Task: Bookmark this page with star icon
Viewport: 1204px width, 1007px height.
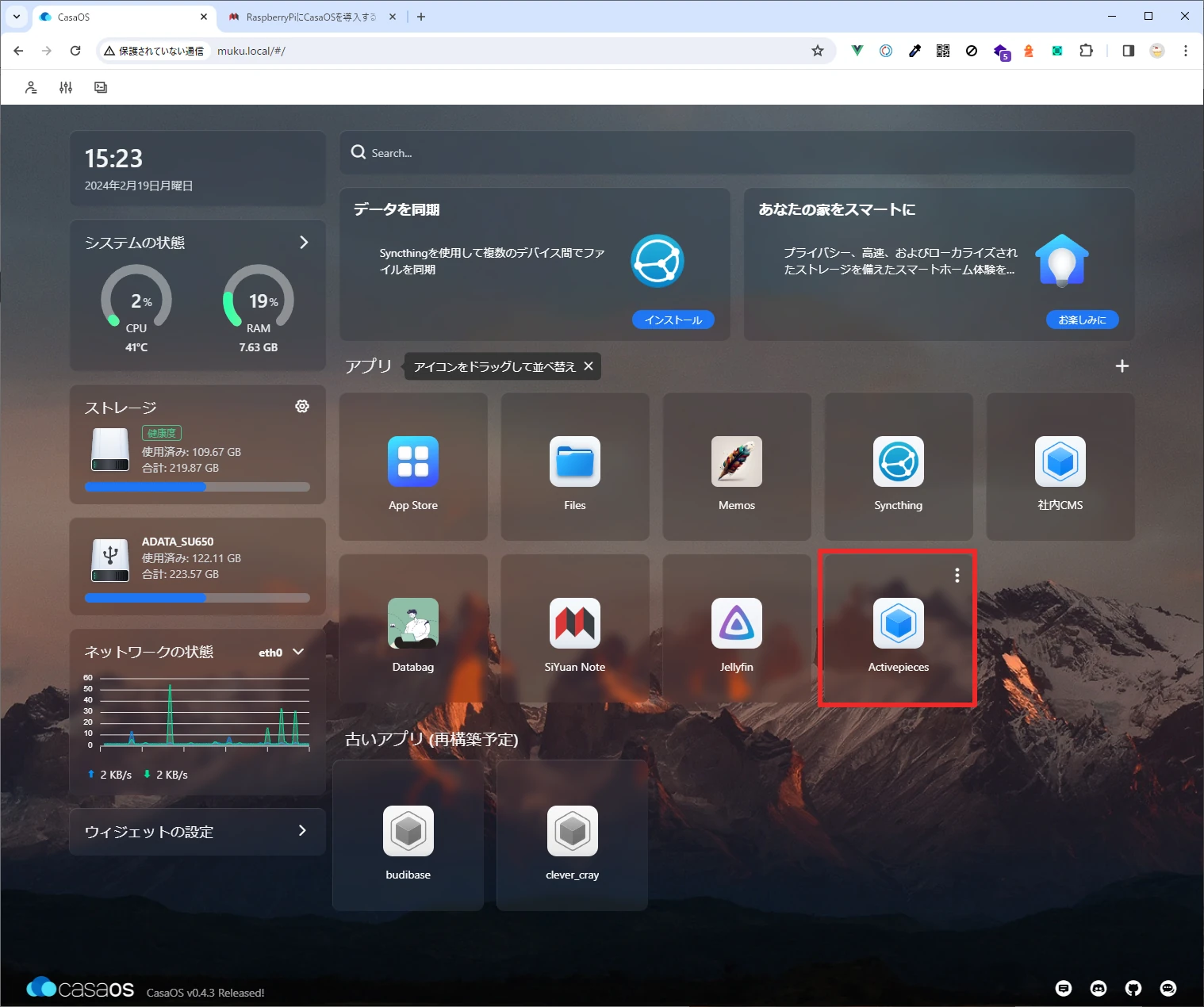Action: coord(818,51)
